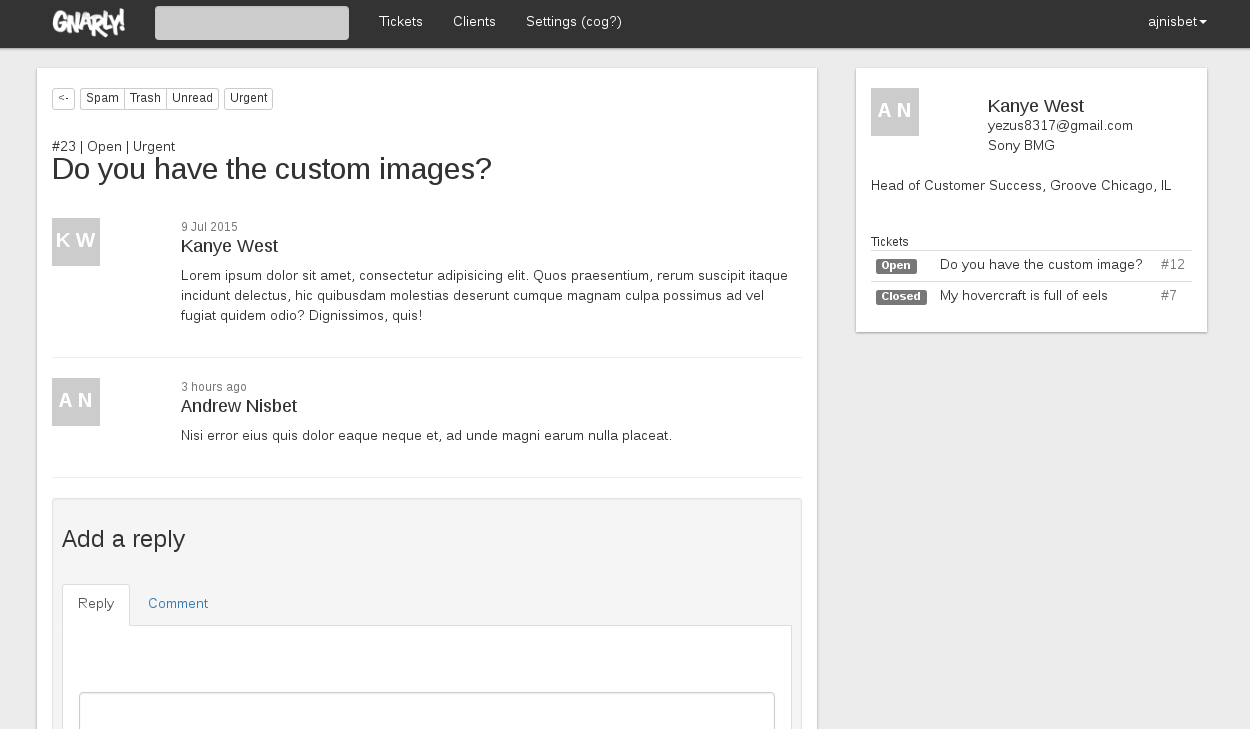The width and height of the screenshot is (1250, 729).
Task: Click 'Do you have the custom images?' heading
Action: 272,169
